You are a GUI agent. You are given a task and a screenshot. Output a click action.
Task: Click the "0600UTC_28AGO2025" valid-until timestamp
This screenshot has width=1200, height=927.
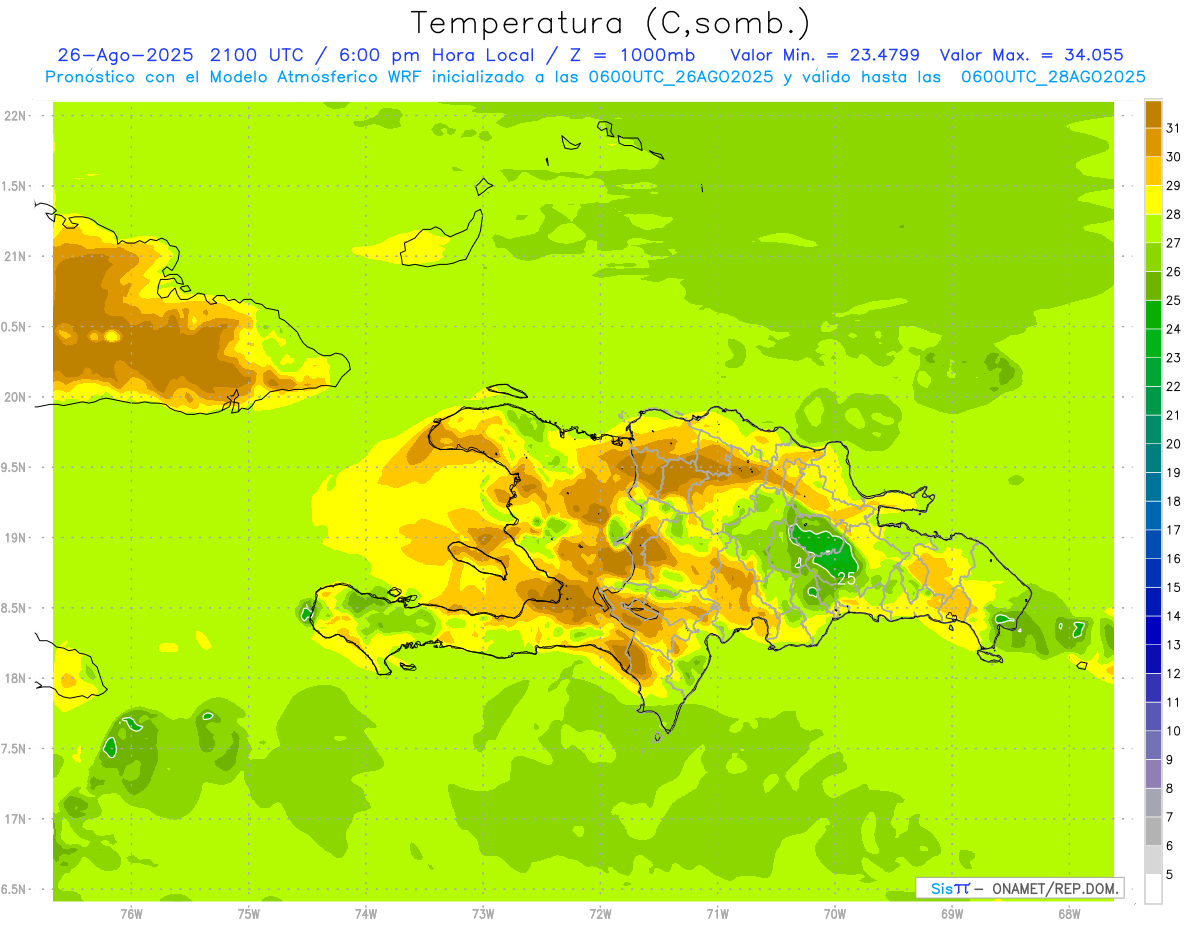pyautogui.click(x=1052, y=77)
